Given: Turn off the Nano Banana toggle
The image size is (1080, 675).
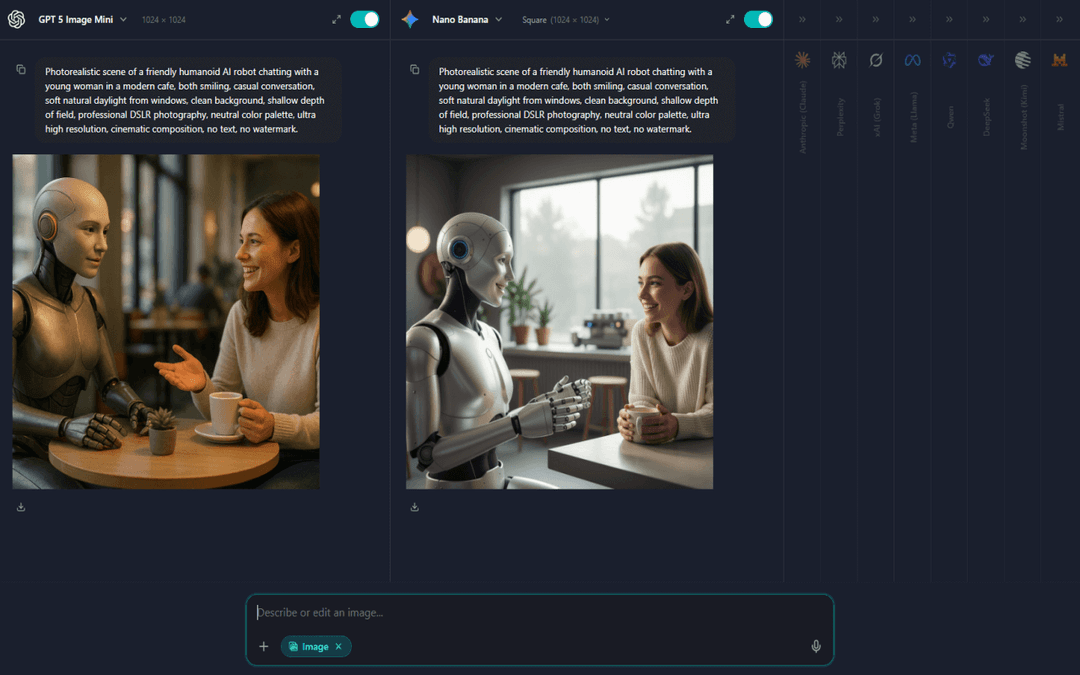Looking at the screenshot, I should [758, 18].
